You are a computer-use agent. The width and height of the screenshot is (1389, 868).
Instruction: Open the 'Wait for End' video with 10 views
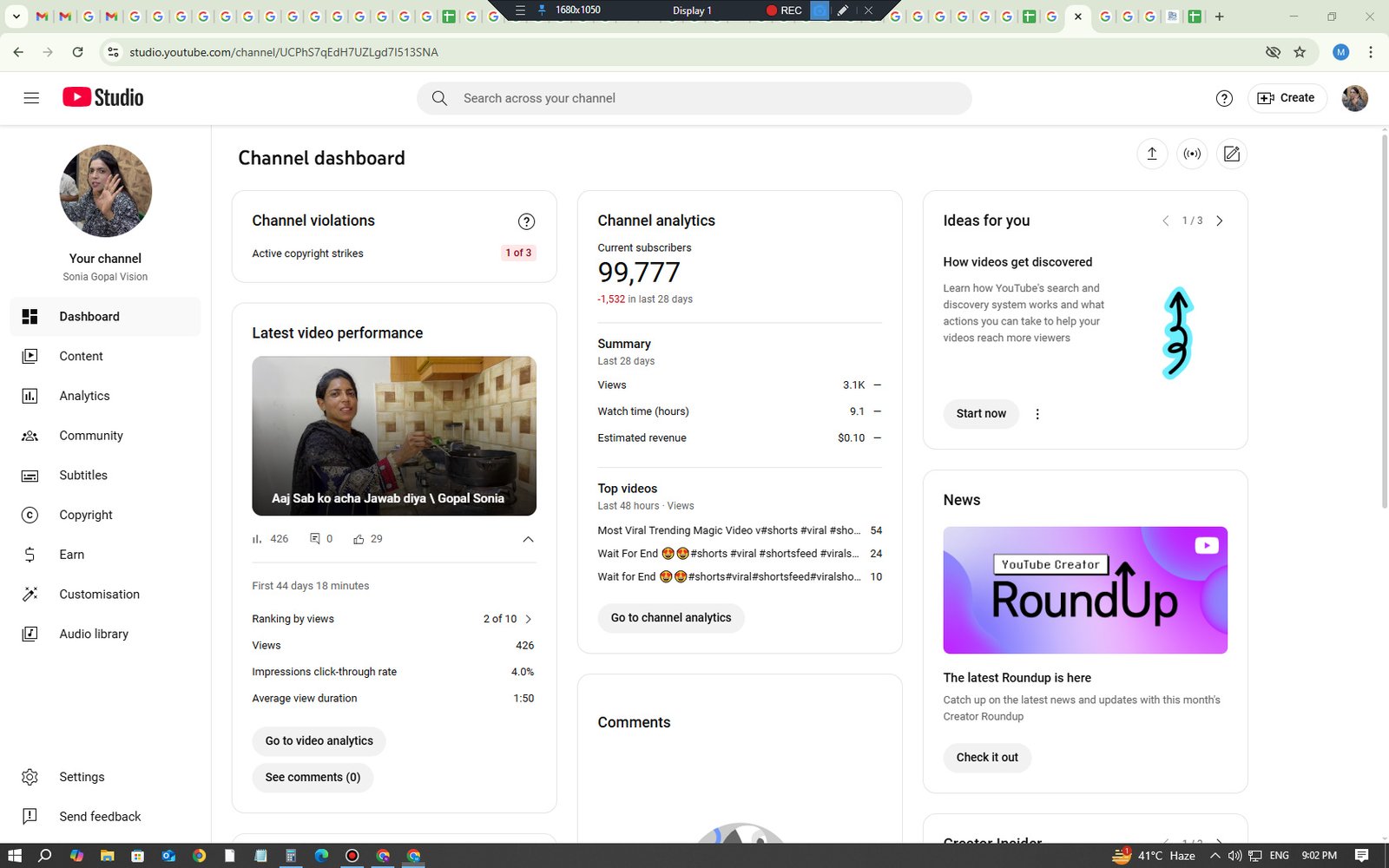pyautogui.click(x=728, y=576)
